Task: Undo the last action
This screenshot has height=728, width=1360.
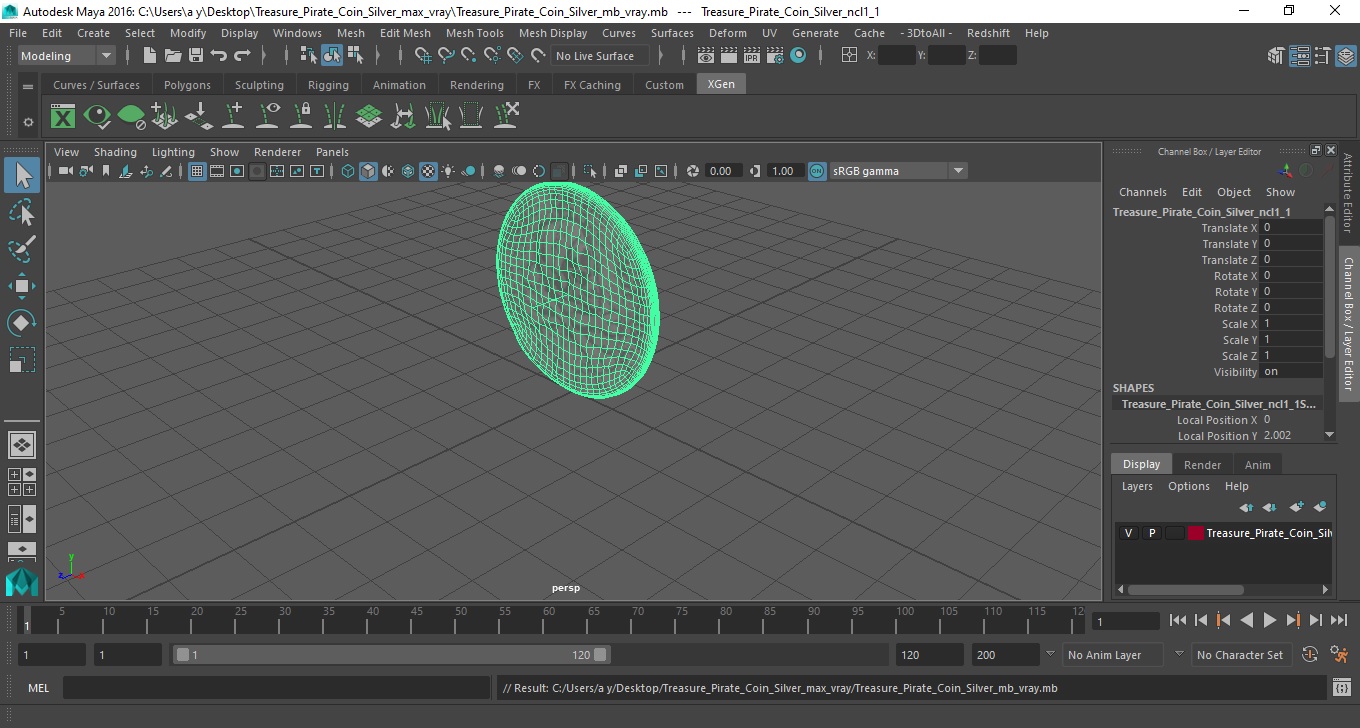Action: [218, 56]
